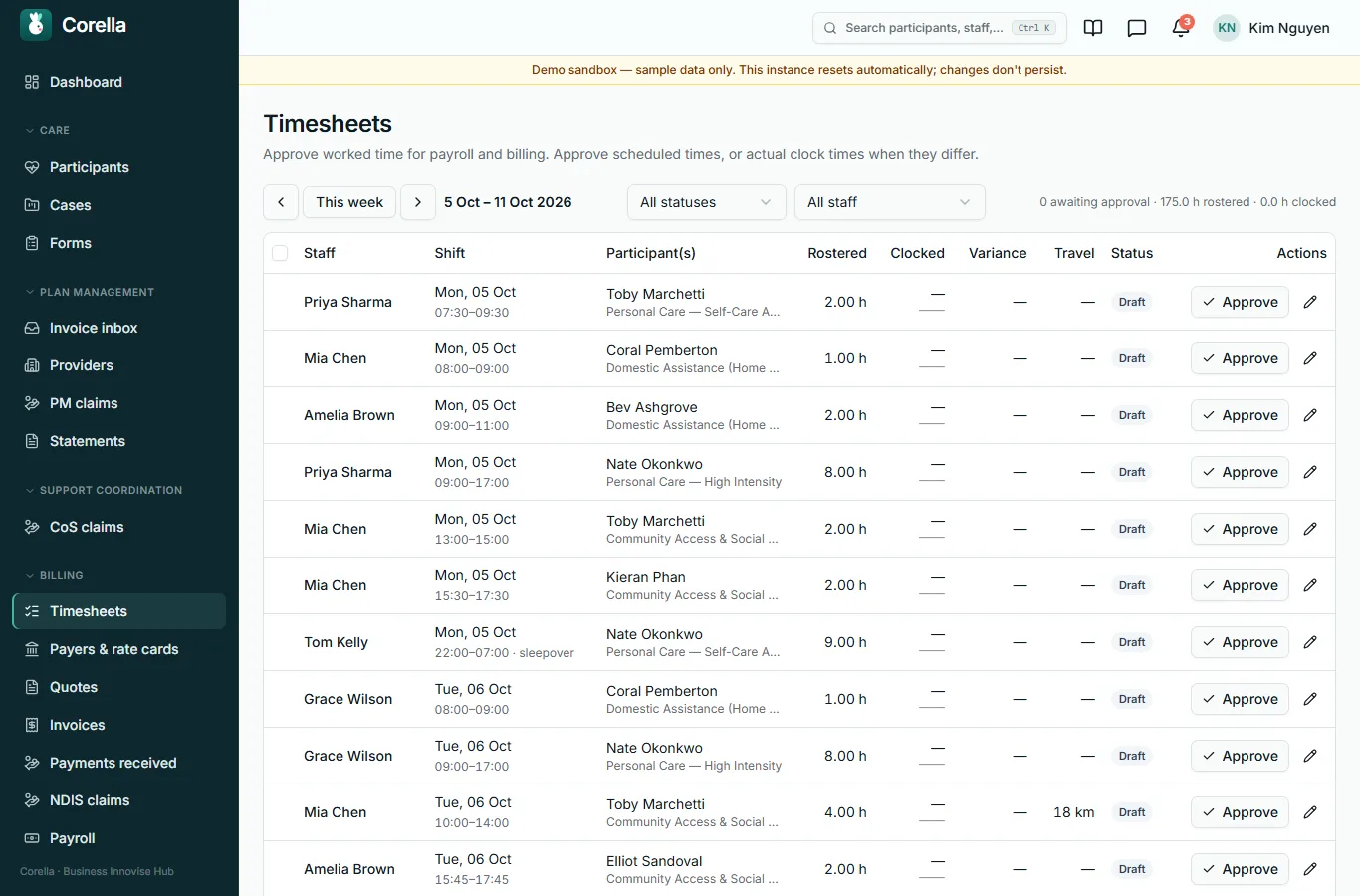Screen dimensions: 1360x896
Task: Edit Tom Kelly sleepover shift pencil icon
Action: pos(1310,642)
